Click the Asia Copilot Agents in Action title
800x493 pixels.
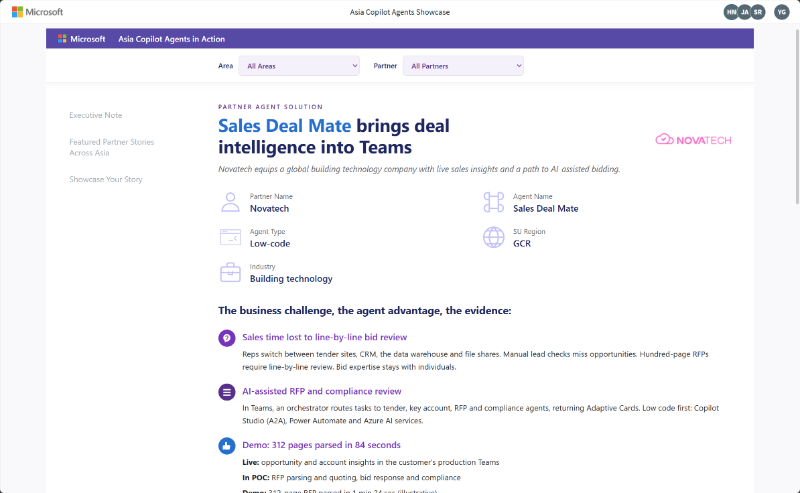171,39
